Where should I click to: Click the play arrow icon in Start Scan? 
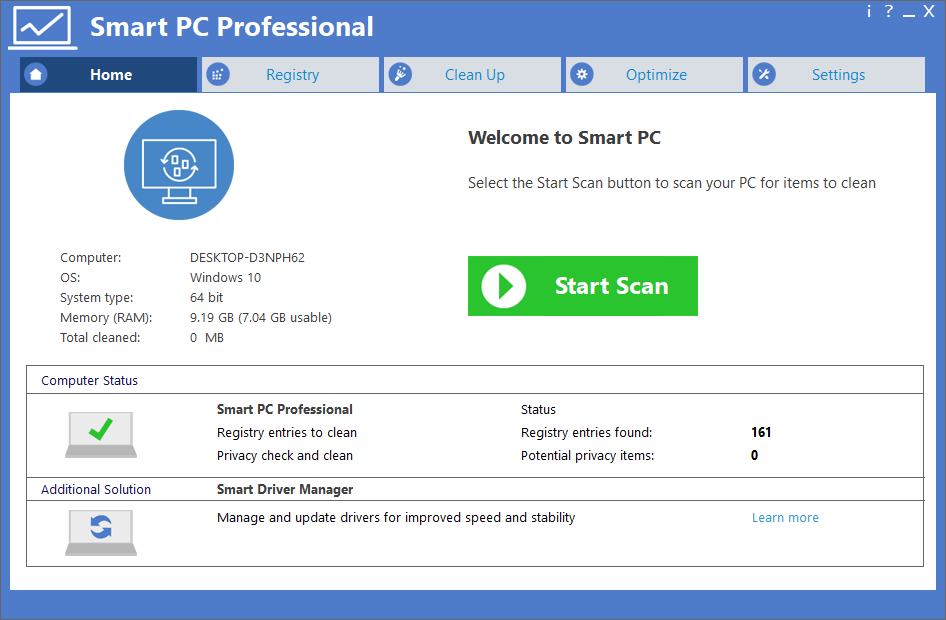point(504,286)
